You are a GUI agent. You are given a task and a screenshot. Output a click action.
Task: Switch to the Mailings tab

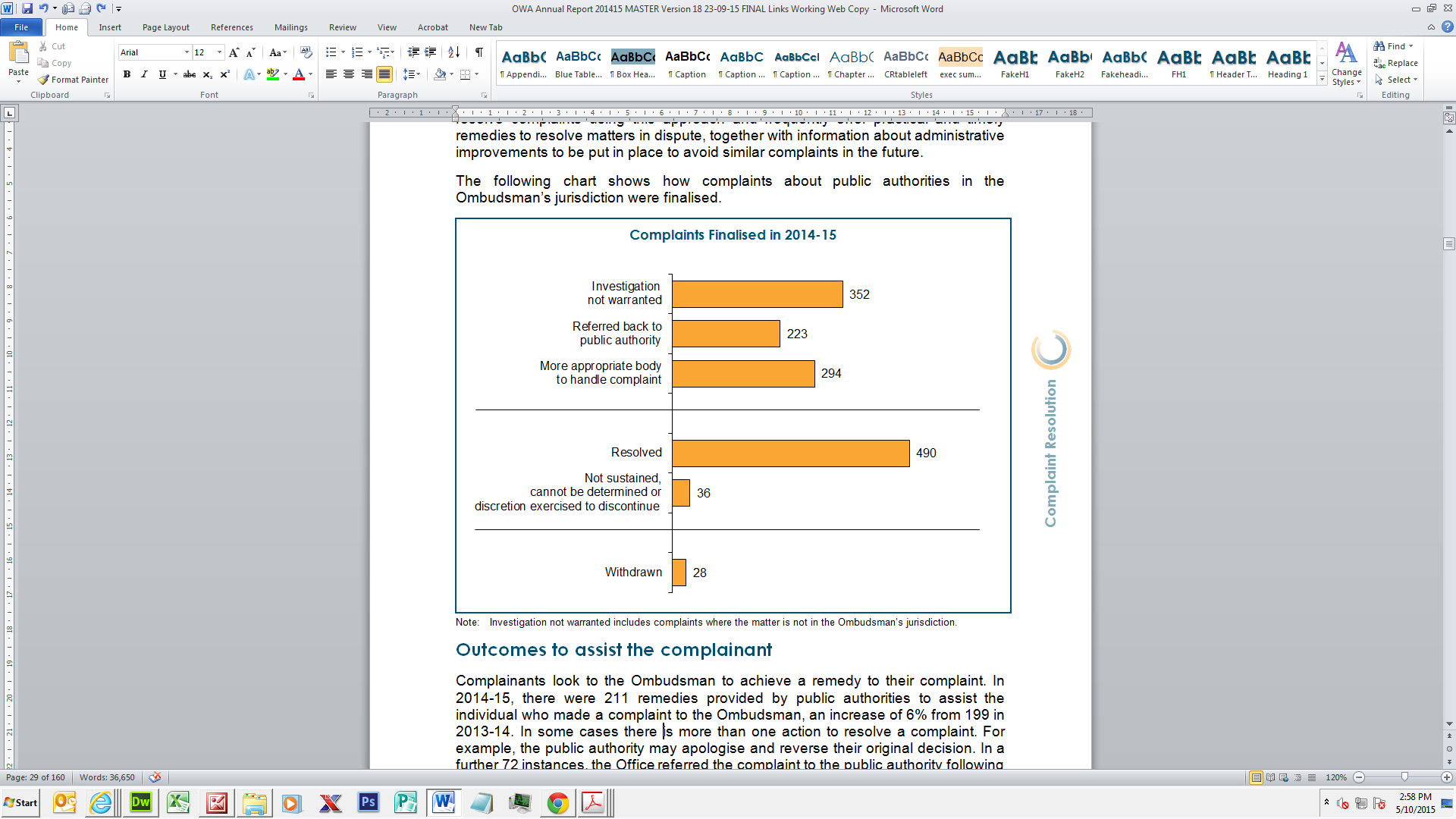[x=291, y=27]
